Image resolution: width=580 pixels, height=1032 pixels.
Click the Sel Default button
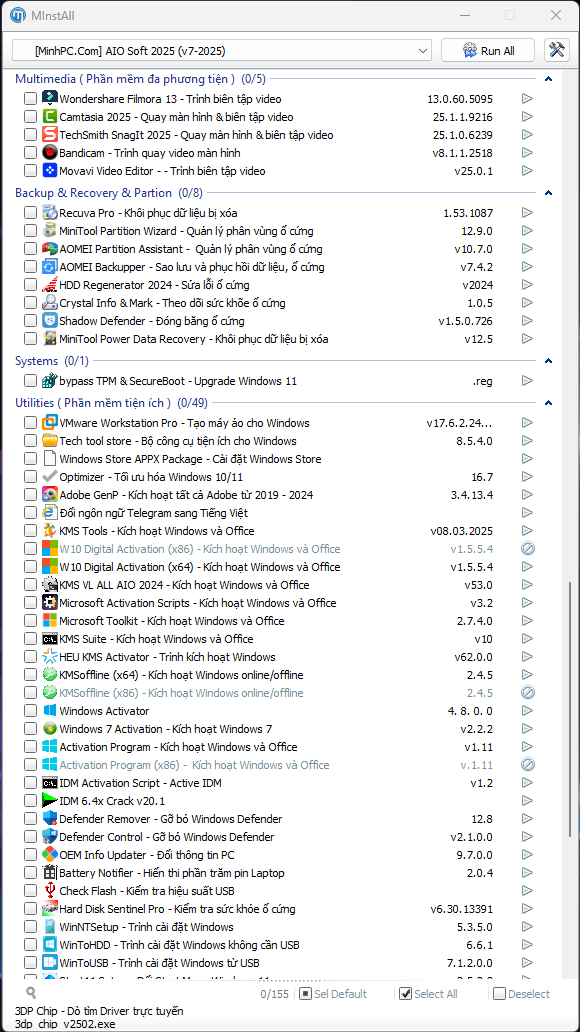[x=334, y=994]
